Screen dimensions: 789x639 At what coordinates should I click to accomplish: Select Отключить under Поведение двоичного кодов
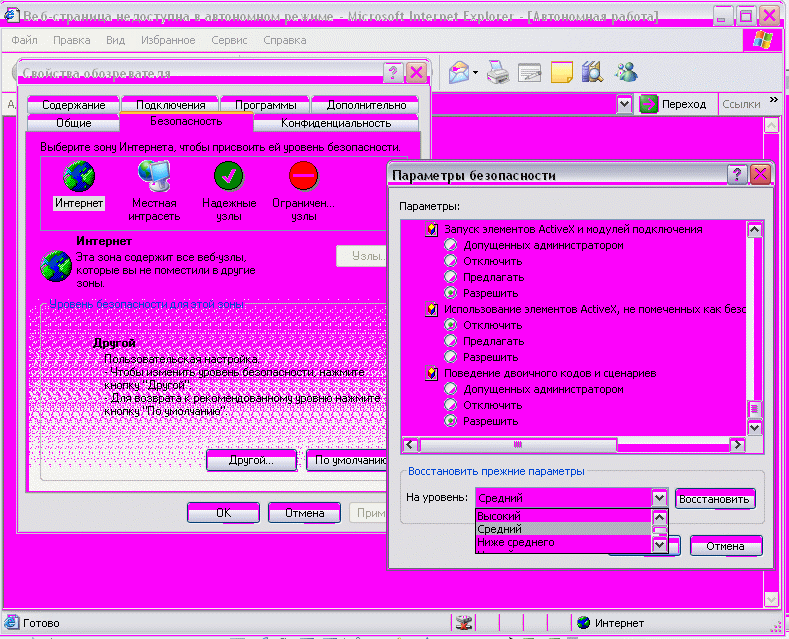pyautogui.click(x=450, y=405)
